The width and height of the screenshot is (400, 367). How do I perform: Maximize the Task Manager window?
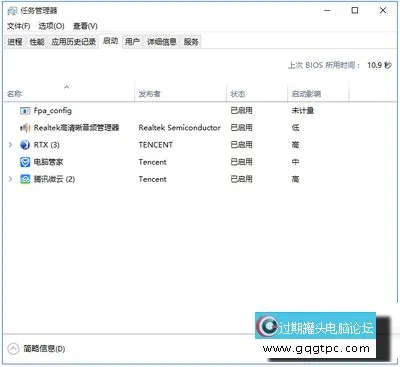(x=355, y=11)
